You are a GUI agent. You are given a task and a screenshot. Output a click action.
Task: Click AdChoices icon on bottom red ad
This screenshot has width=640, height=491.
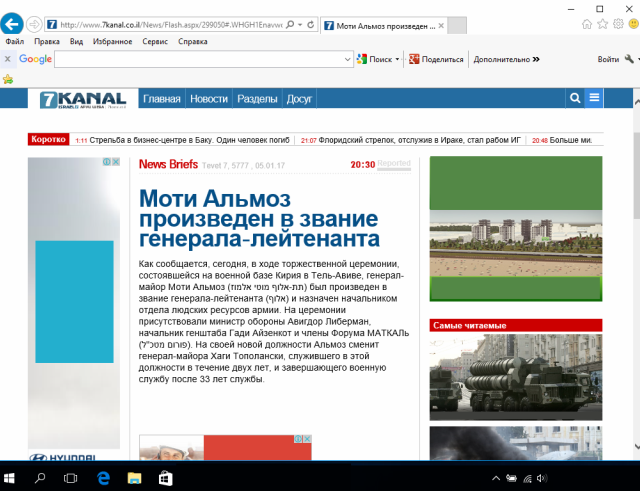[298, 439]
